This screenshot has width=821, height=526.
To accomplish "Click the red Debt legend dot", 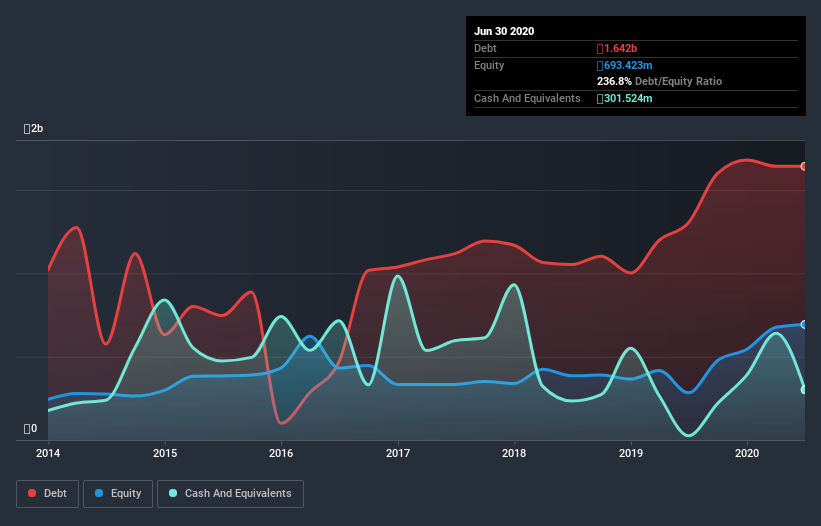I will tap(32, 493).
